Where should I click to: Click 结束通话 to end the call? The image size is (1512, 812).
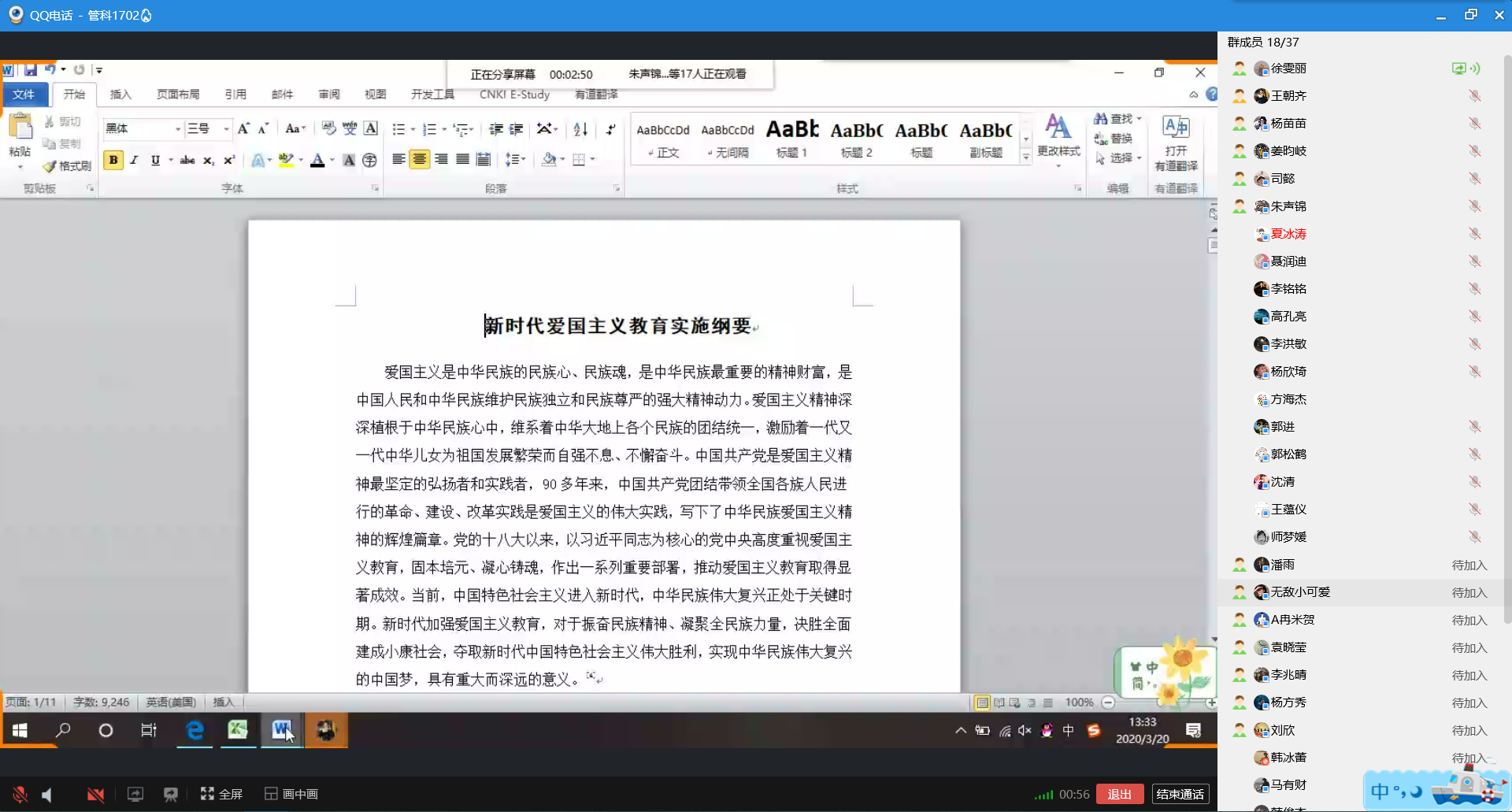tap(1180, 794)
